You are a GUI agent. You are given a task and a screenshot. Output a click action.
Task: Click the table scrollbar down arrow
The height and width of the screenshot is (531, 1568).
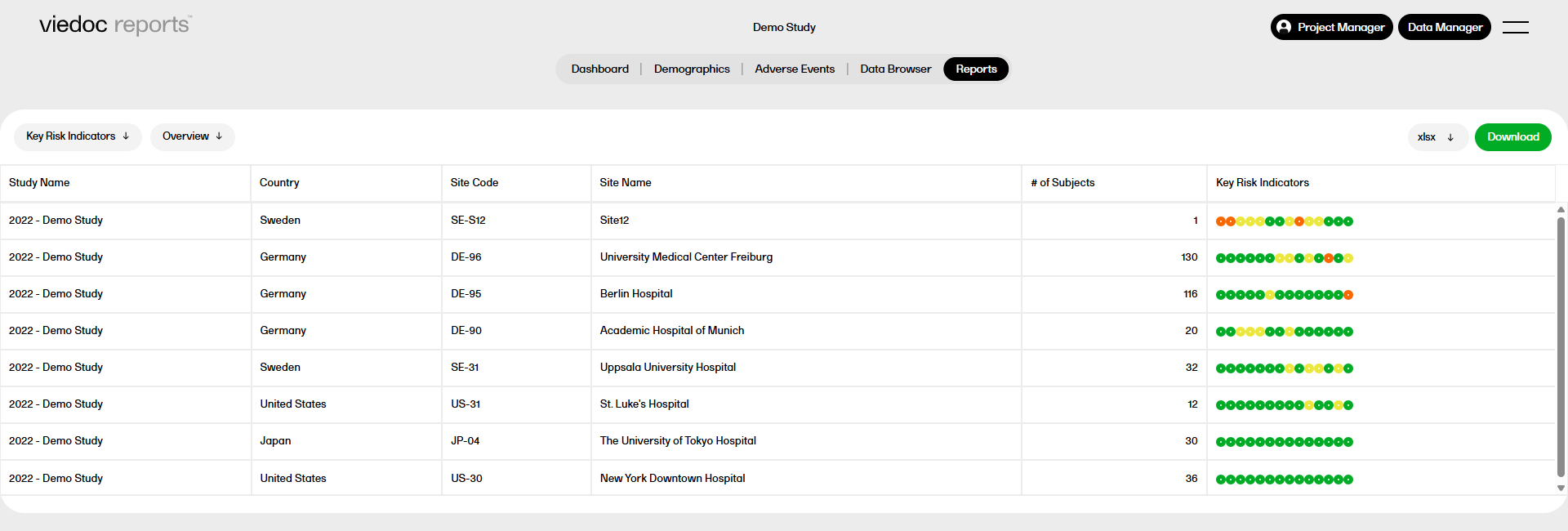click(x=1561, y=488)
